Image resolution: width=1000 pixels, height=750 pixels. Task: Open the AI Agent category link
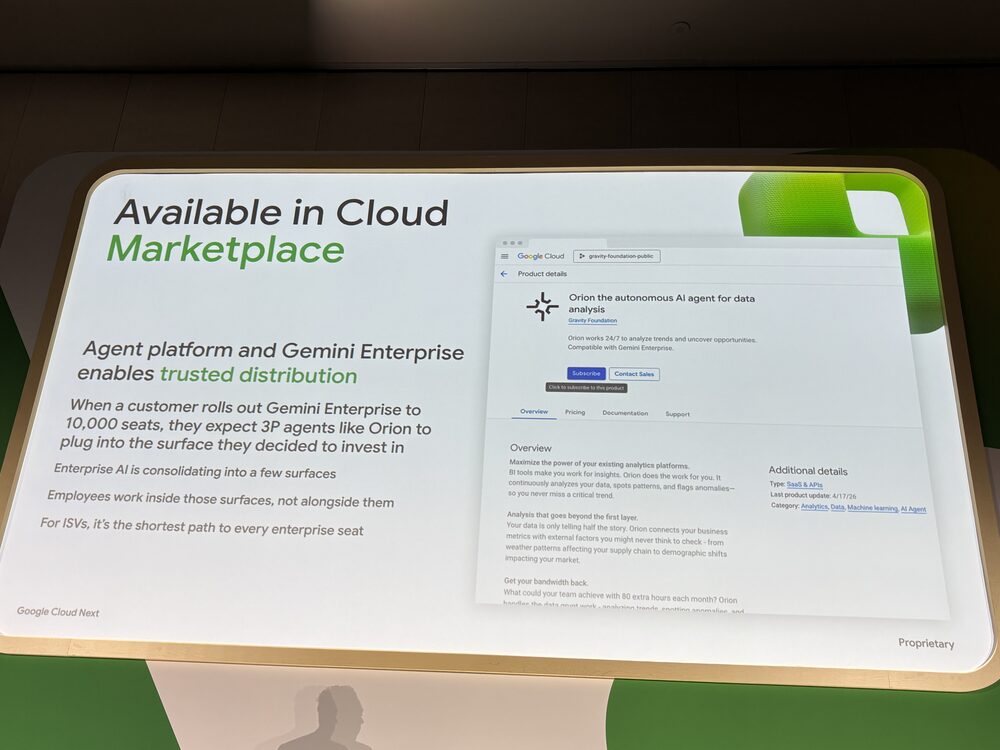coord(913,509)
